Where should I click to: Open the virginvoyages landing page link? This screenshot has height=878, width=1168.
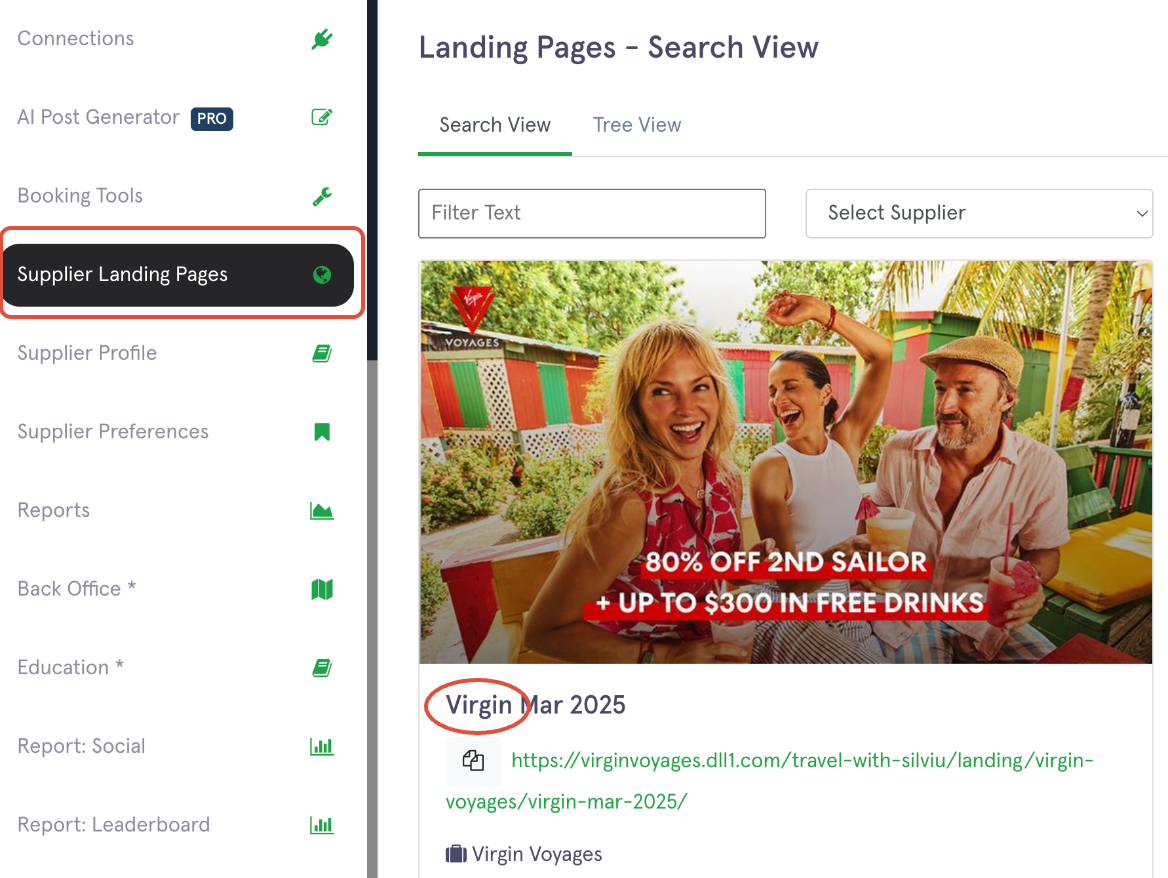pos(769,780)
